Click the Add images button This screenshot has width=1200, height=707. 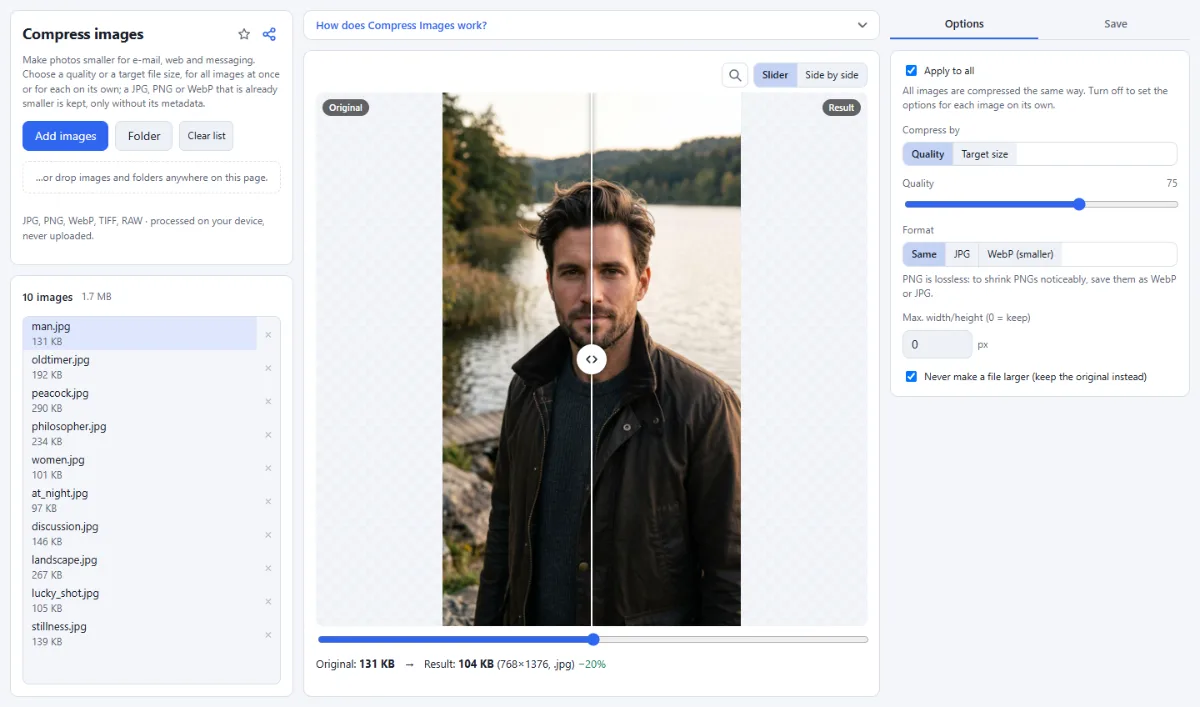65,136
